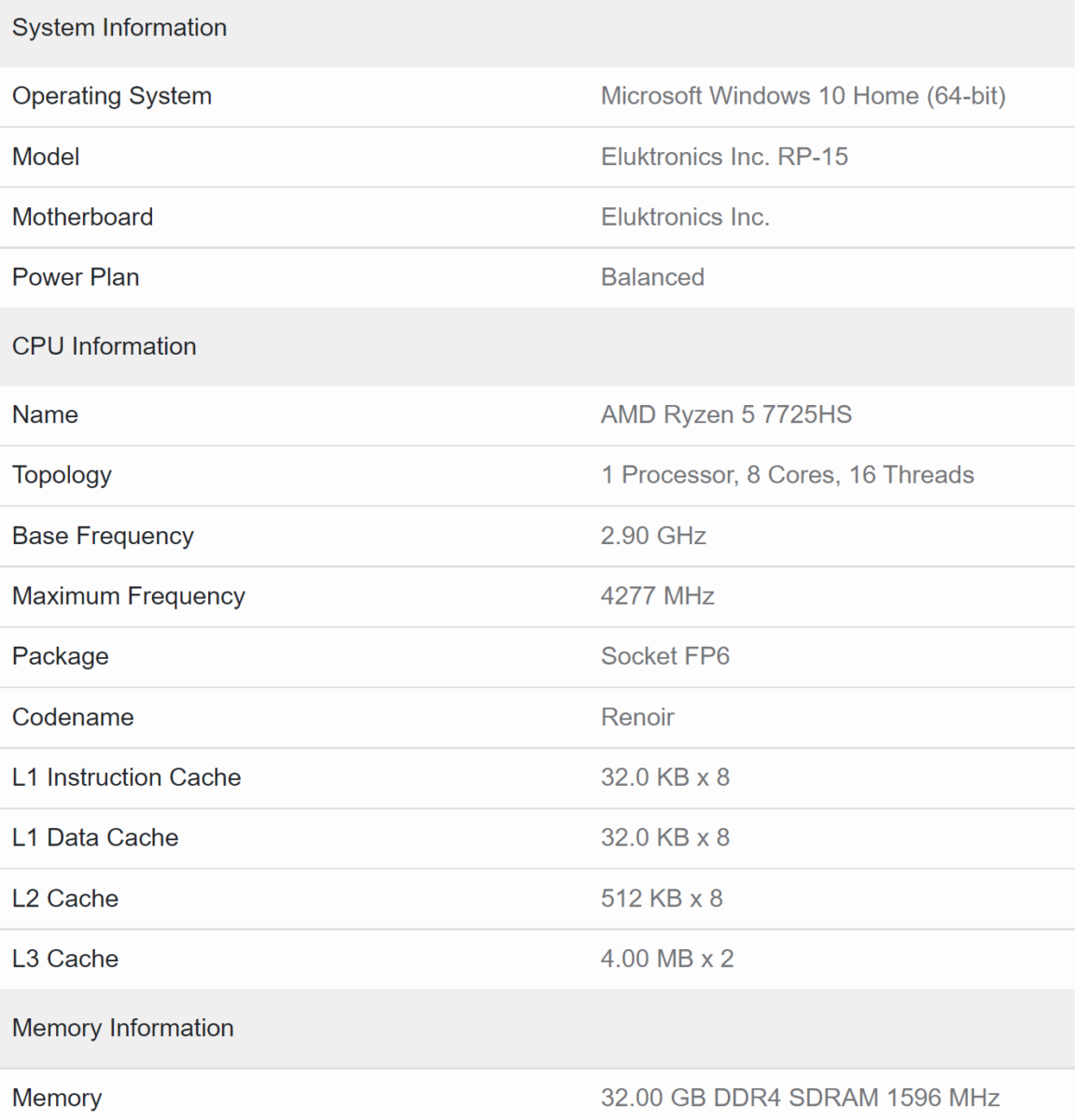Click the Maximum Frequency row label
This screenshot has width=1075, height=1120.
[129, 596]
